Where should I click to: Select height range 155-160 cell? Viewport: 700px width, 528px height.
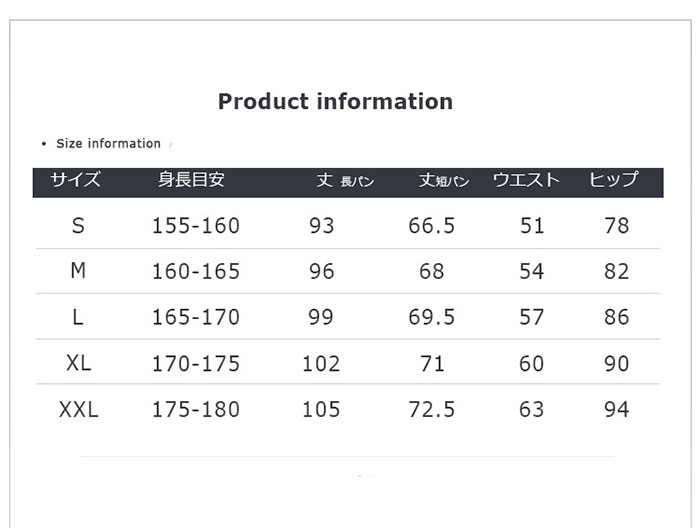pos(196,226)
